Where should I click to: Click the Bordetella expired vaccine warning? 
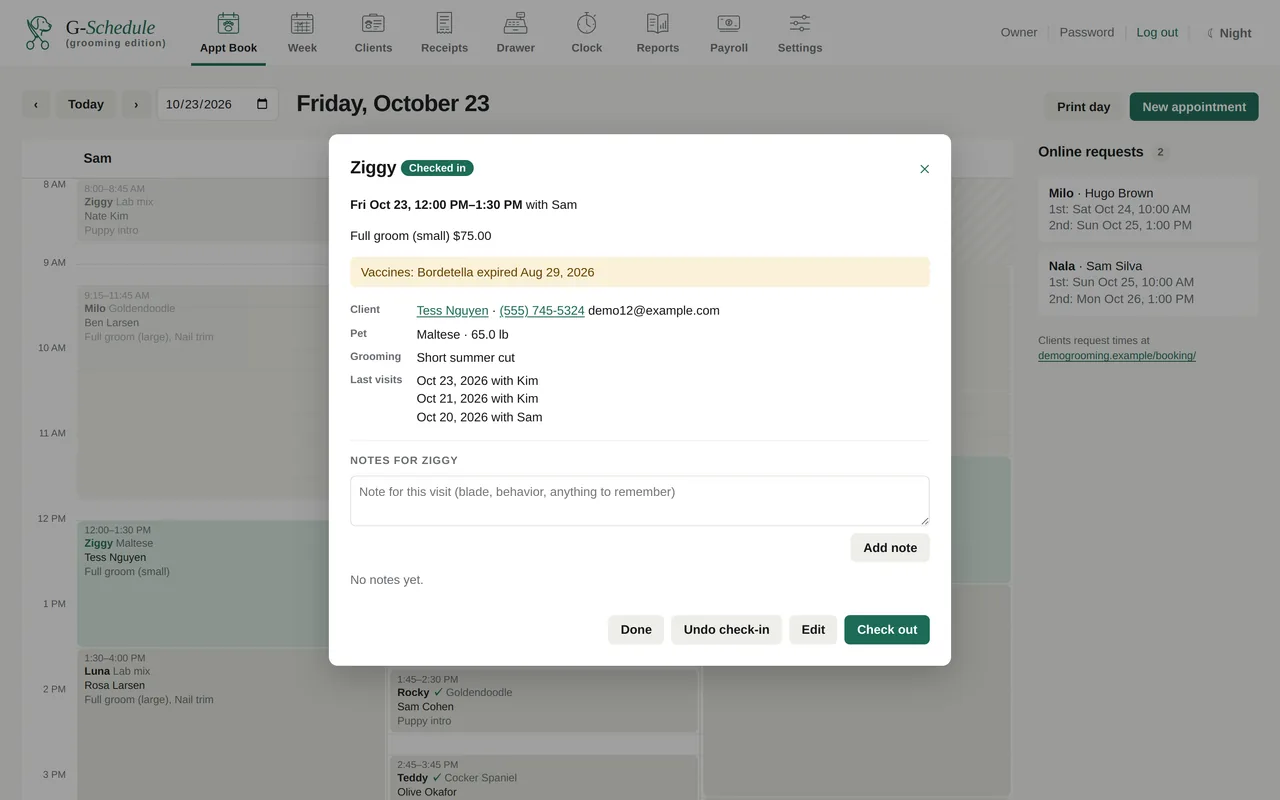tap(640, 272)
